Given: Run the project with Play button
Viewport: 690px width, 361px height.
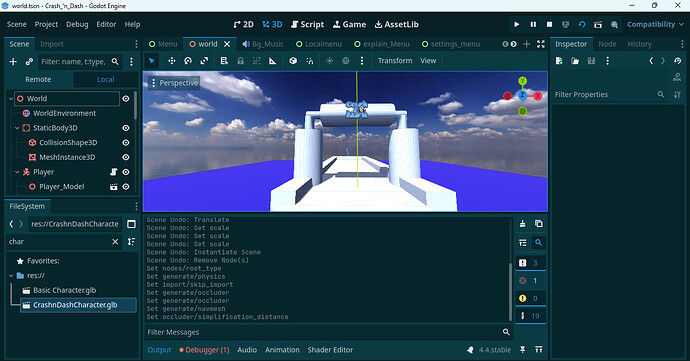Looking at the screenshot, I should coord(517,25).
